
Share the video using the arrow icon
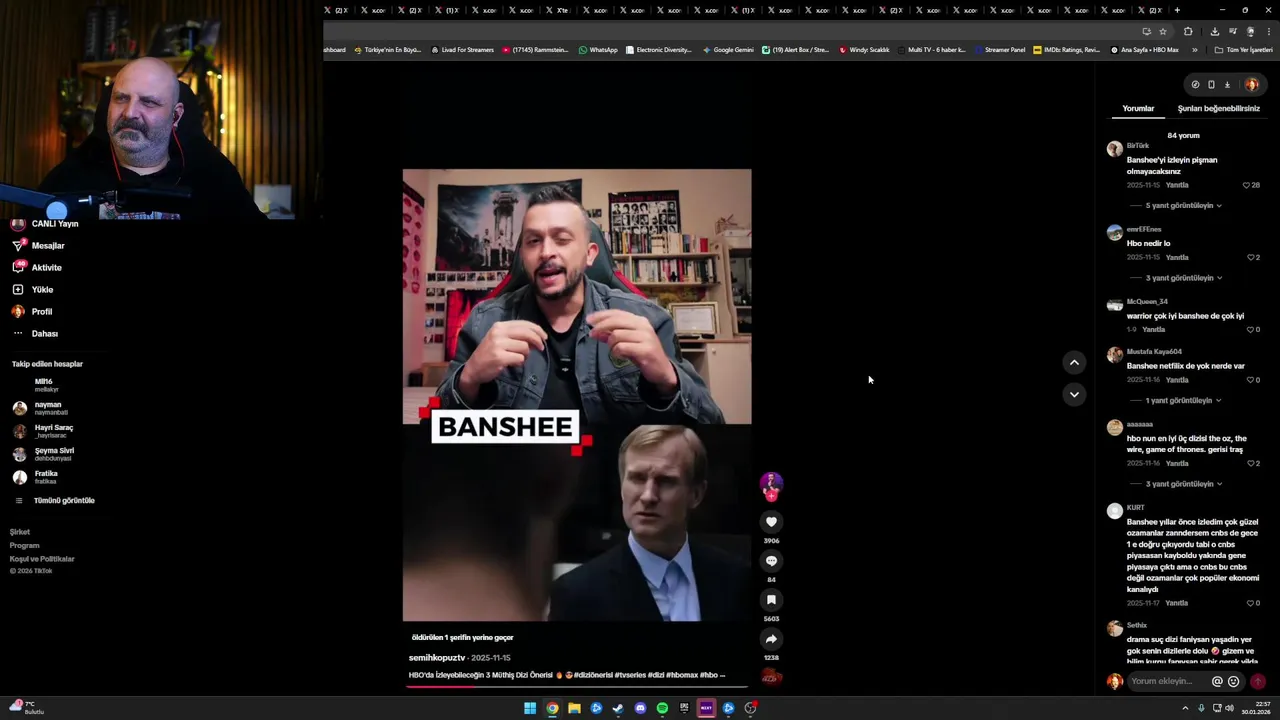click(771, 639)
